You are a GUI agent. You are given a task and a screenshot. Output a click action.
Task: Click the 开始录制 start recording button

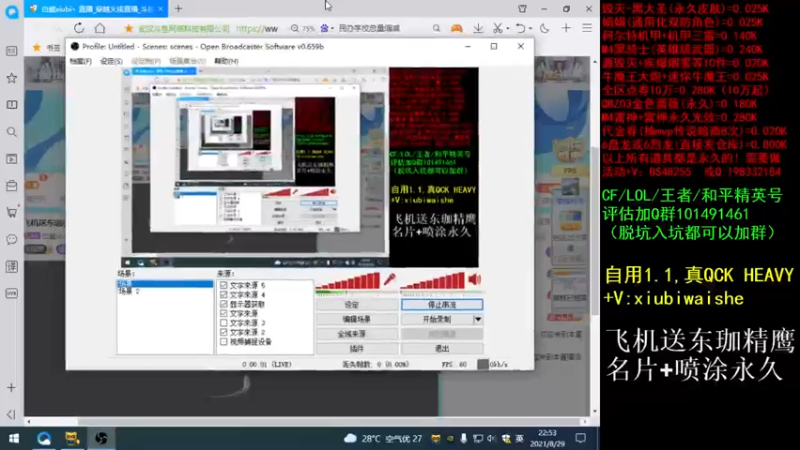point(437,319)
